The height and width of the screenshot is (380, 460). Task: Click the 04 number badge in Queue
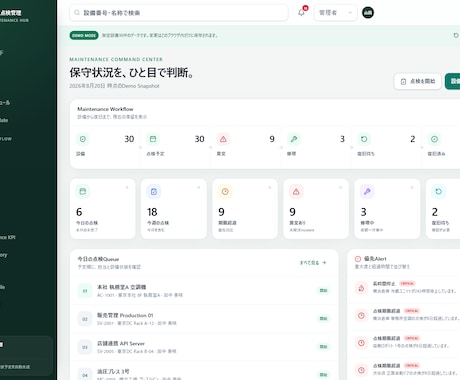(85, 375)
